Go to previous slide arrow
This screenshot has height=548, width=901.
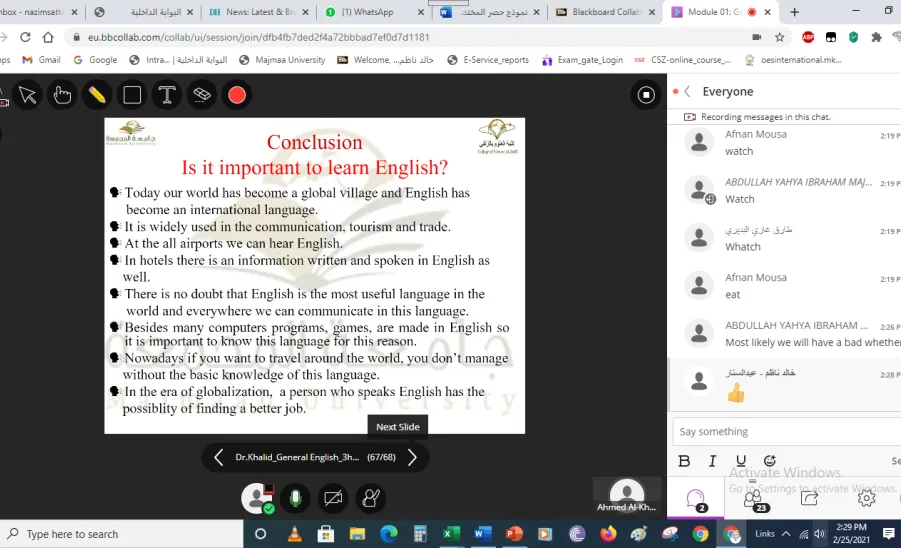click(218, 457)
